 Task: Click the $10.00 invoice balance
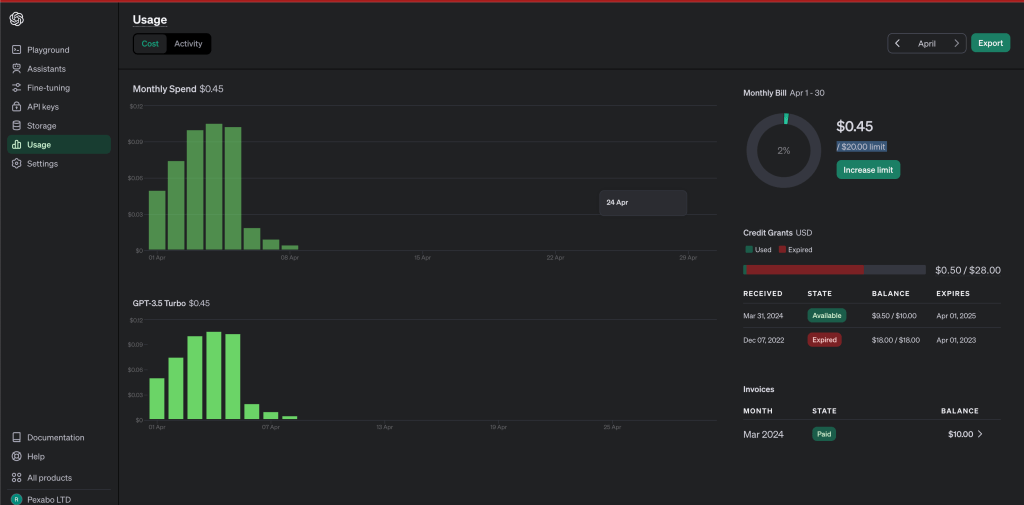pyautogui.click(x=961, y=434)
